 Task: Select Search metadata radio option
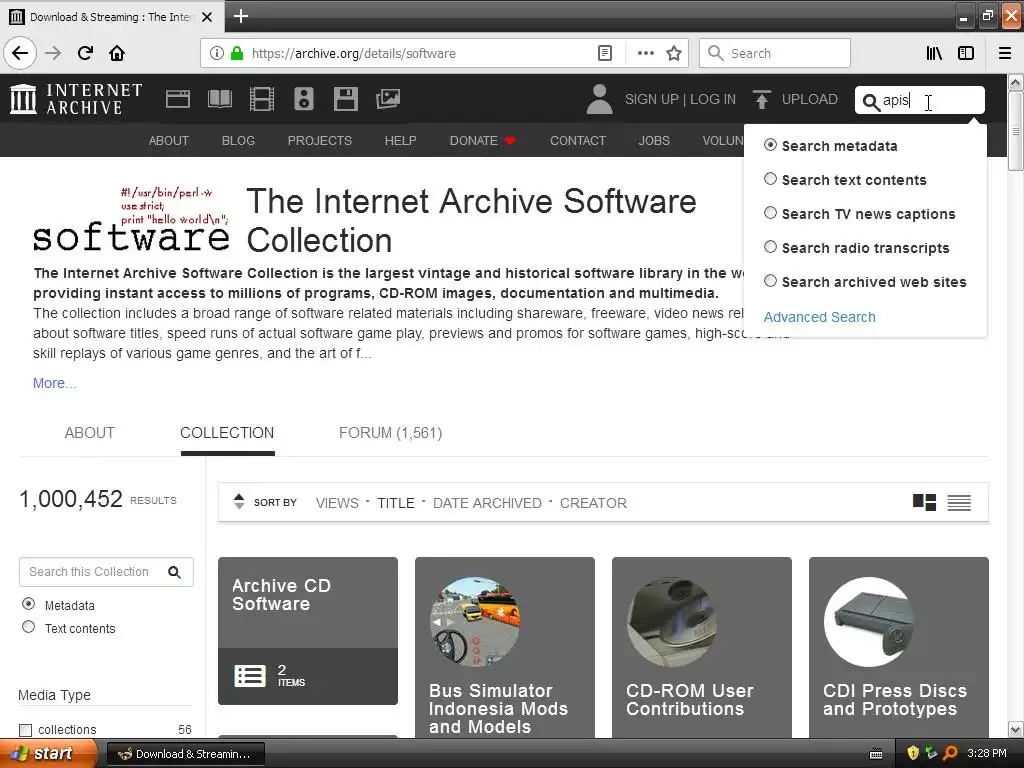click(x=771, y=145)
